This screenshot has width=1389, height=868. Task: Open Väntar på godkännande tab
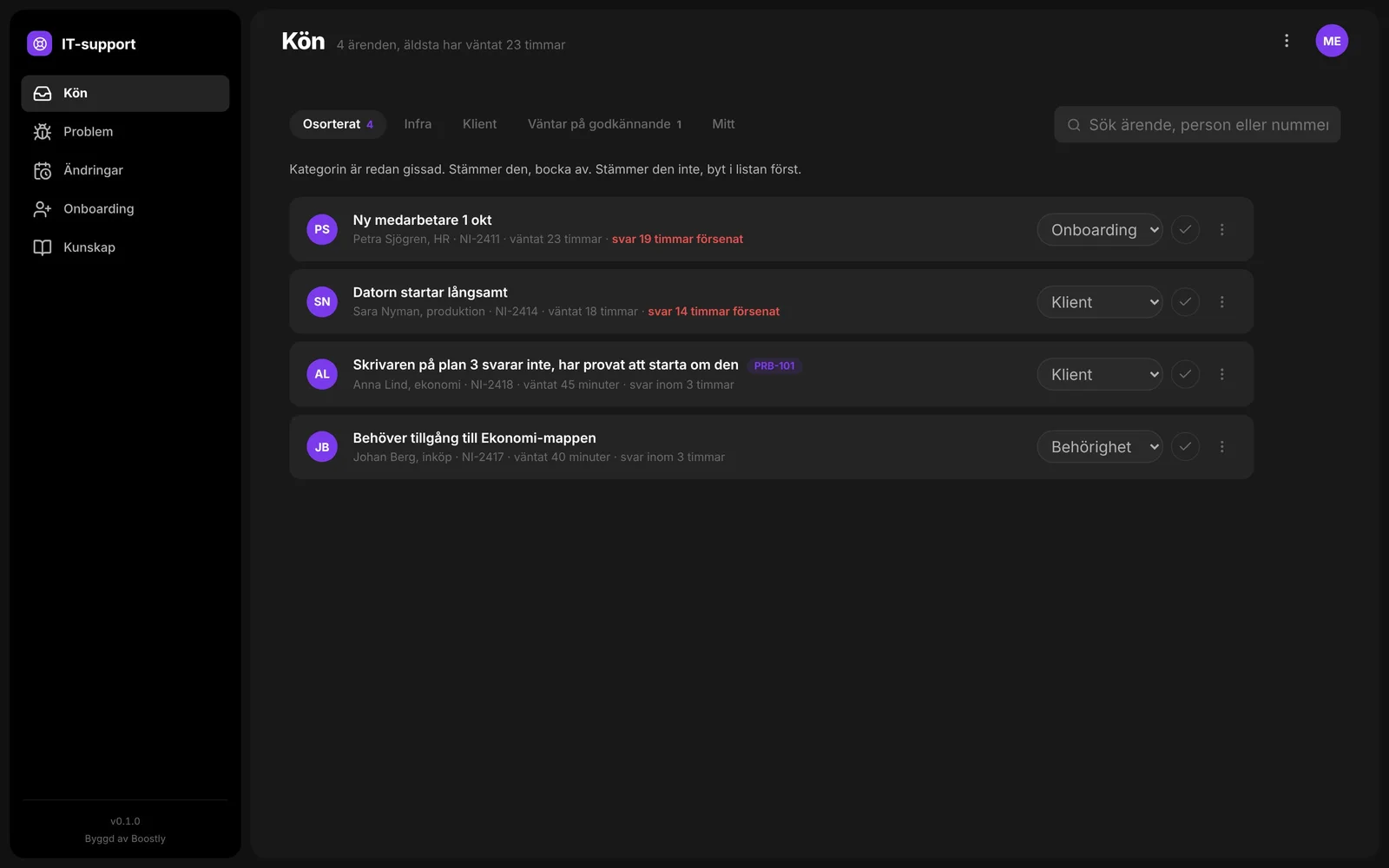point(604,124)
